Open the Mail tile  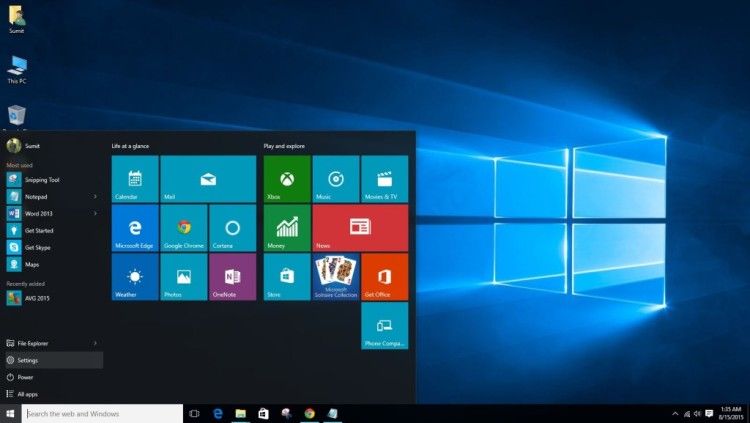pyautogui.click(x=208, y=179)
